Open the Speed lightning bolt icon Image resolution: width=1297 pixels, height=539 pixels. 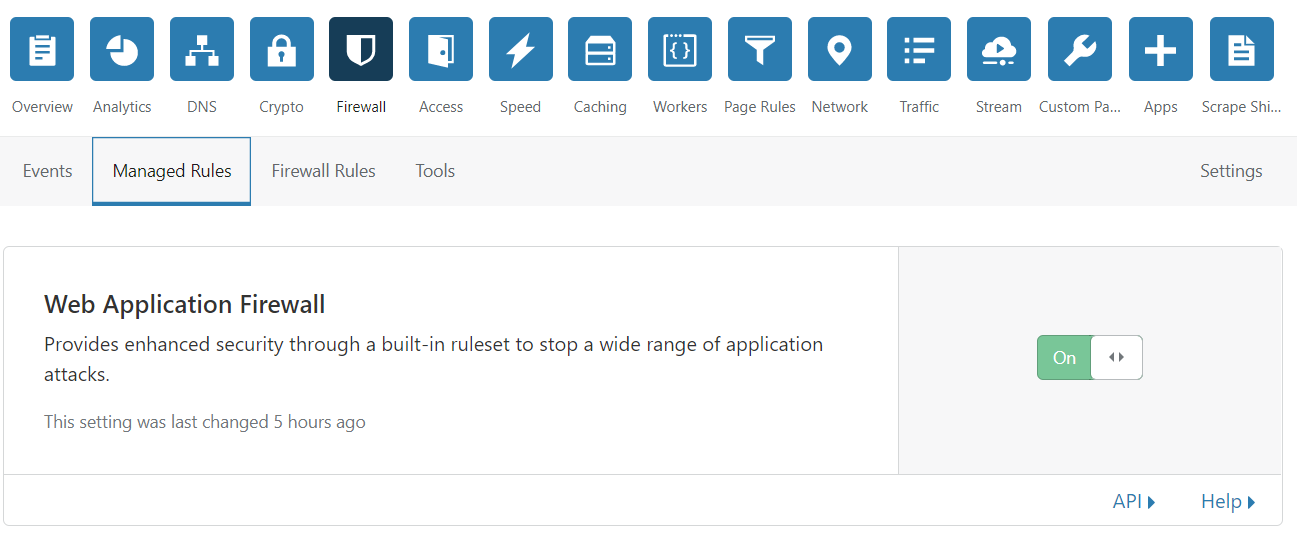click(x=521, y=50)
